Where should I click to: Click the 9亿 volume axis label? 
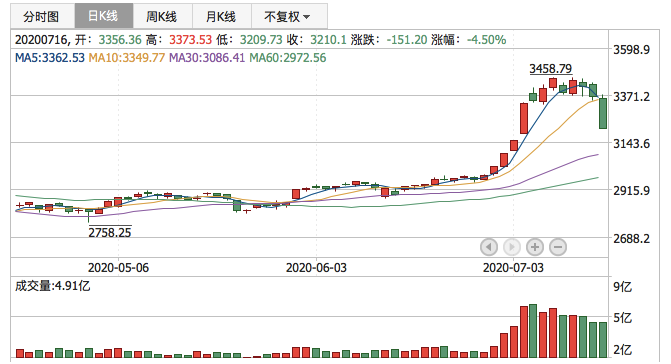(623, 287)
